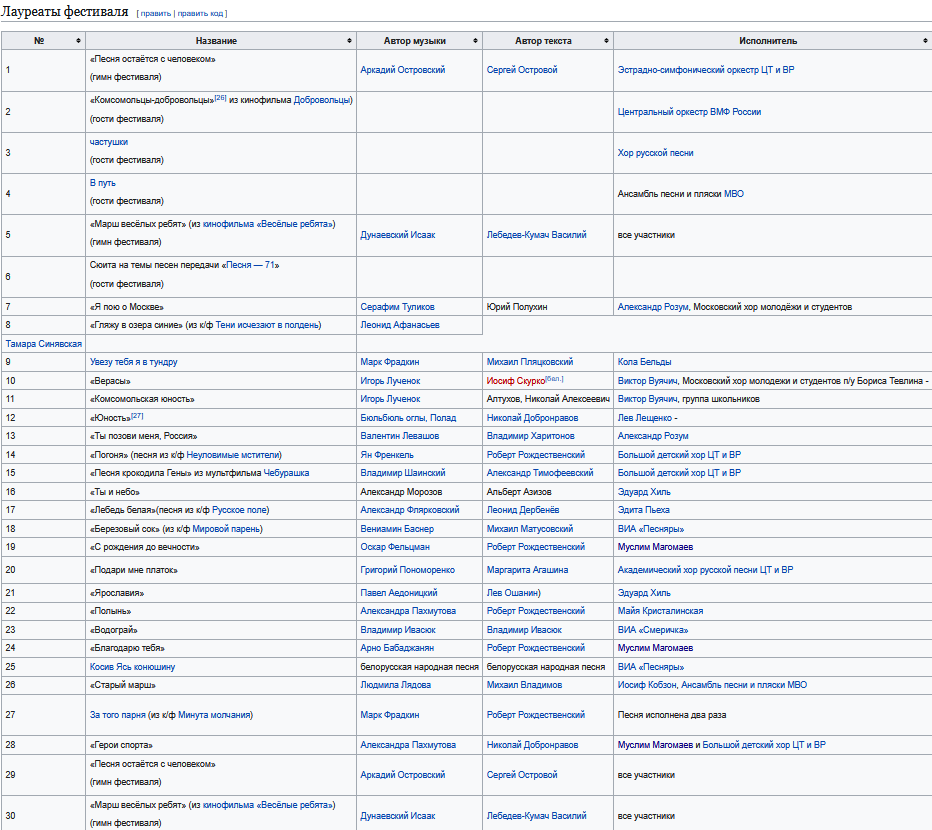Viewport: 932px width, 830px height.
Task: Sort by Автор текста column arrow
Action: [606, 40]
